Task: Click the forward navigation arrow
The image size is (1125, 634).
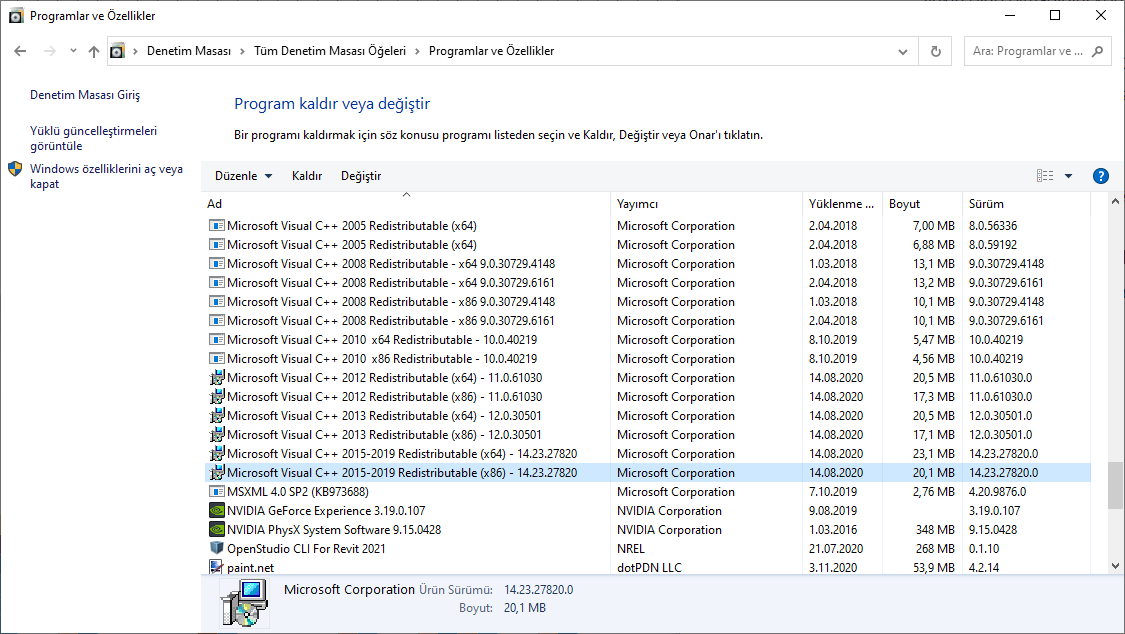Action: point(50,51)
